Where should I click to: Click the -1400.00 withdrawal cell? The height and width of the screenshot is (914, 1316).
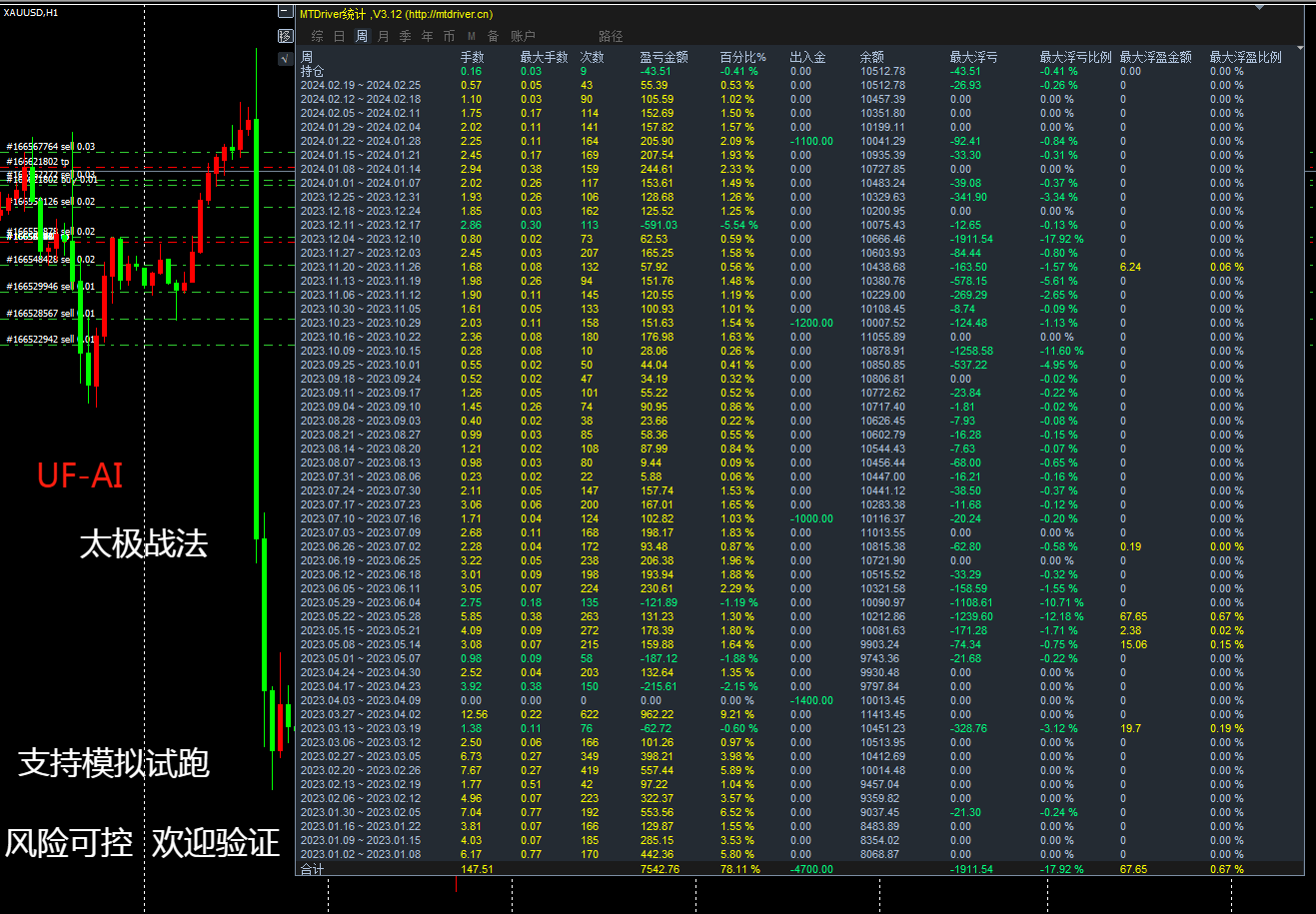(811, 701)
